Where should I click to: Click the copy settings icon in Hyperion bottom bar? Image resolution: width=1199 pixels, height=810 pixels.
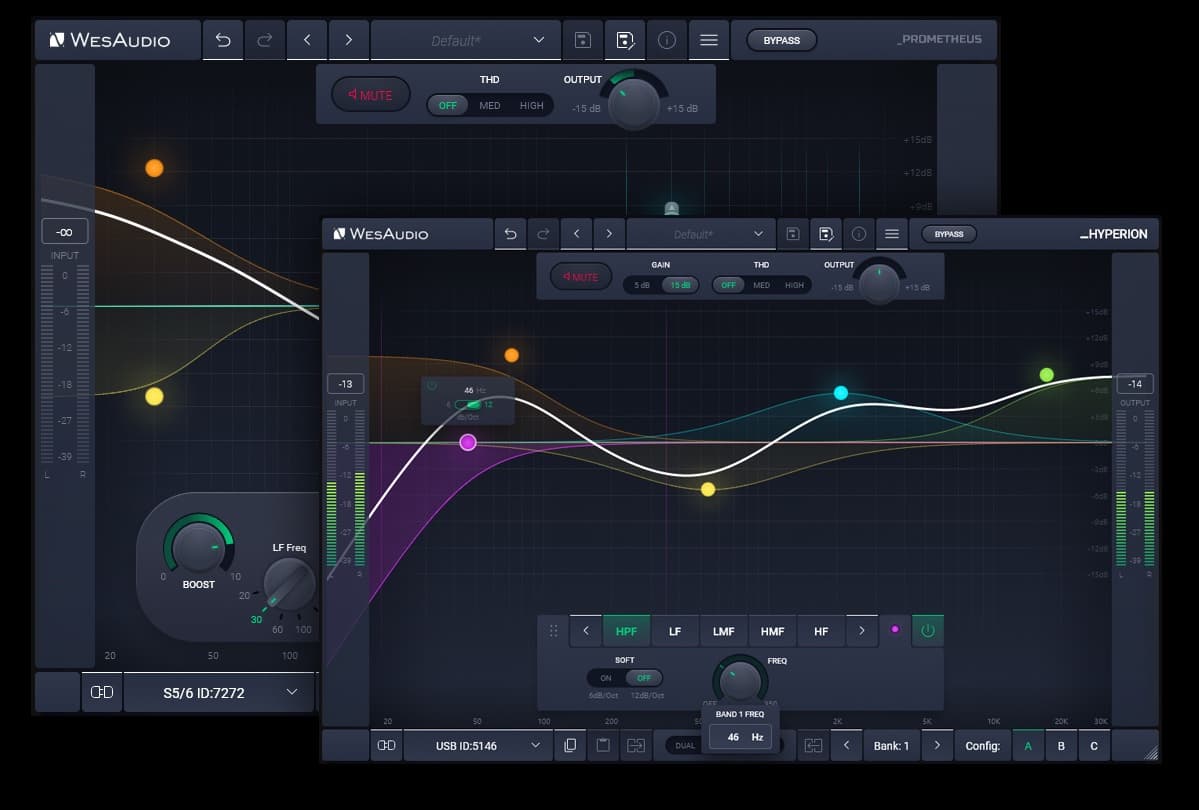(570, 745)
